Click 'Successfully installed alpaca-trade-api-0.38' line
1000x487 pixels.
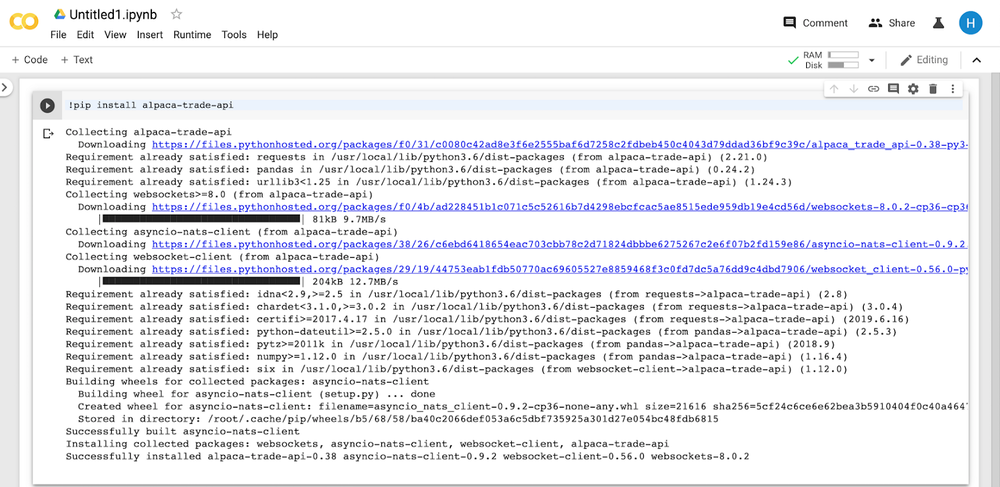click(x=408, y=456)
